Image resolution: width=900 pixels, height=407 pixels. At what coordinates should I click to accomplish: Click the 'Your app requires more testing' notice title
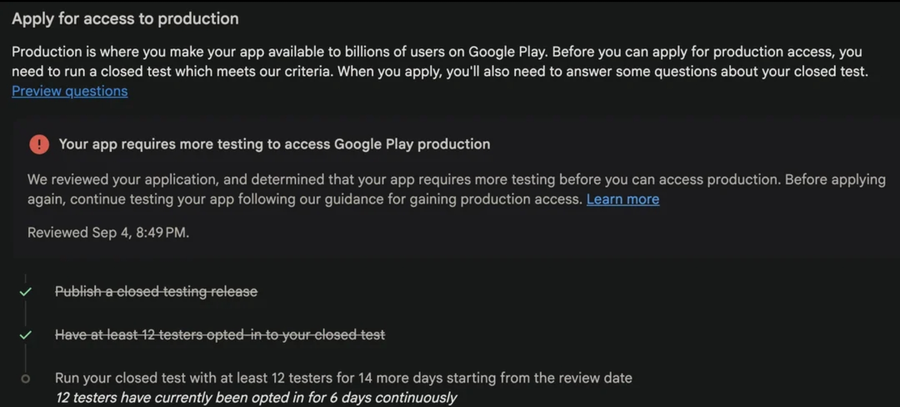[x=274, y=144]
